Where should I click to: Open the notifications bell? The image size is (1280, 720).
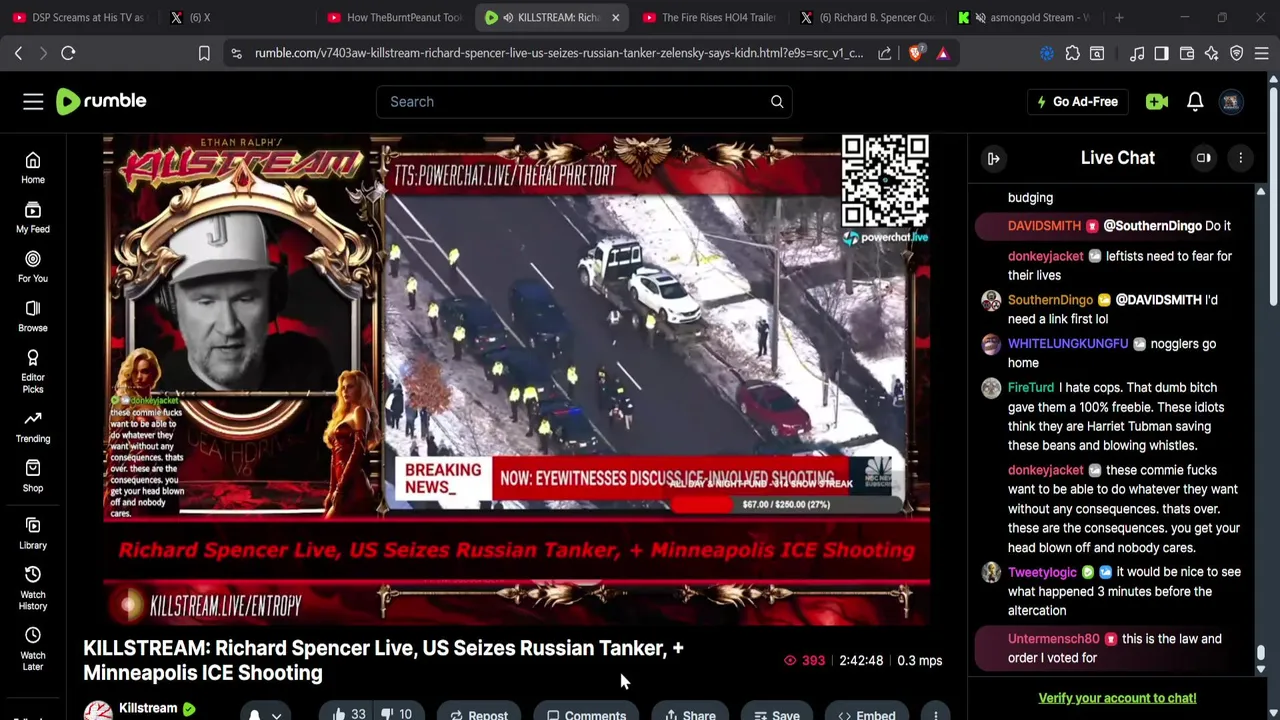click(x=1195, y=101)
